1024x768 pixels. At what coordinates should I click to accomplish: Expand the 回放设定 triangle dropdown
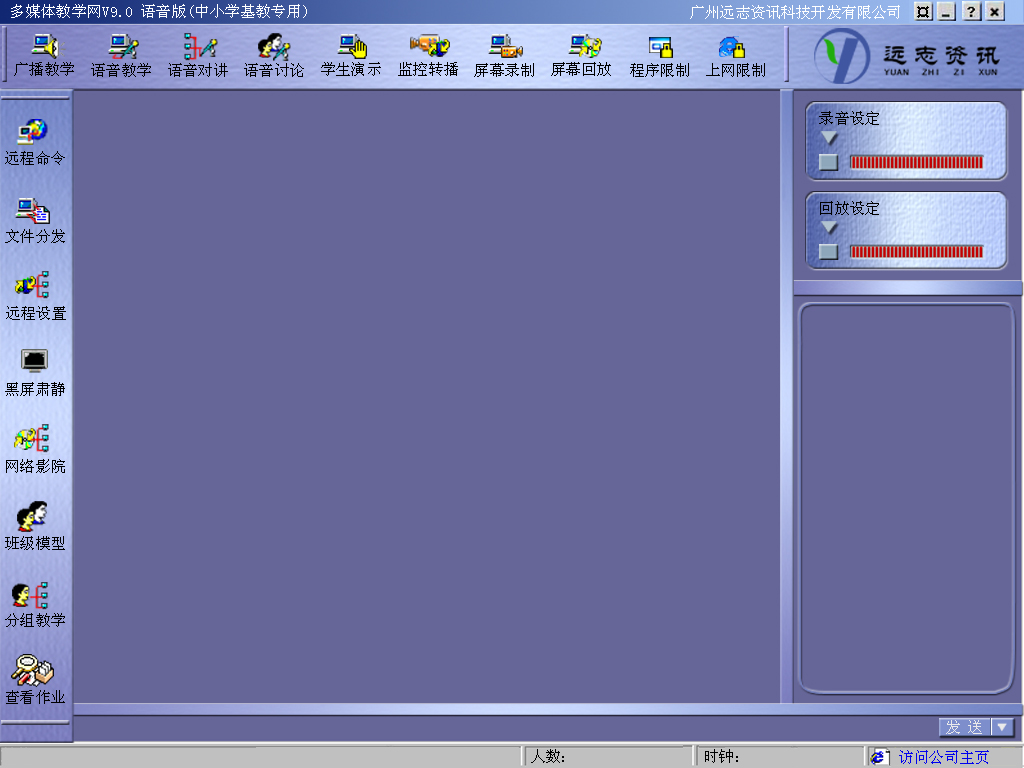pyautogui.click(x=829, y=228)
